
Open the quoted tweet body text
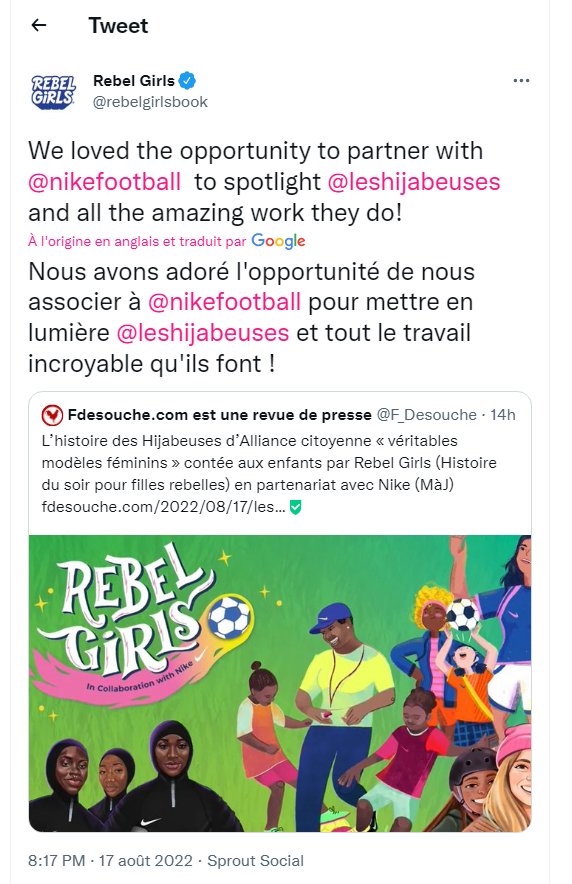269,463
